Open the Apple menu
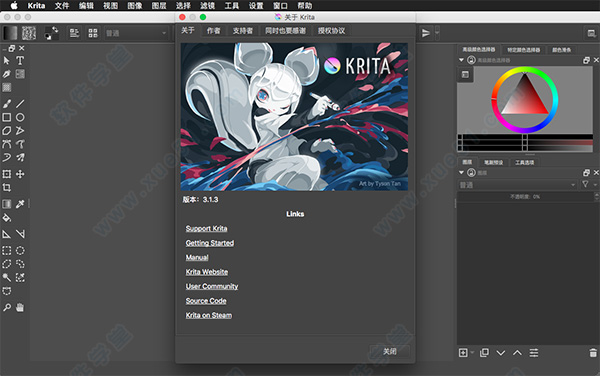Image resolution: width=600 pixels, height=376 pixels. [x=14, y=5]
